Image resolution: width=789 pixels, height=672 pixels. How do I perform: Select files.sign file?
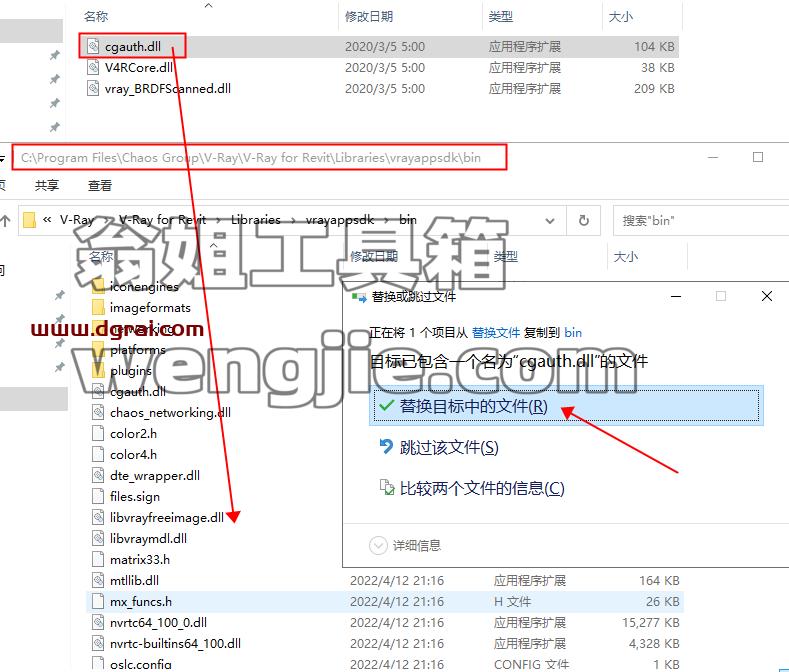[x=135, y=496]
